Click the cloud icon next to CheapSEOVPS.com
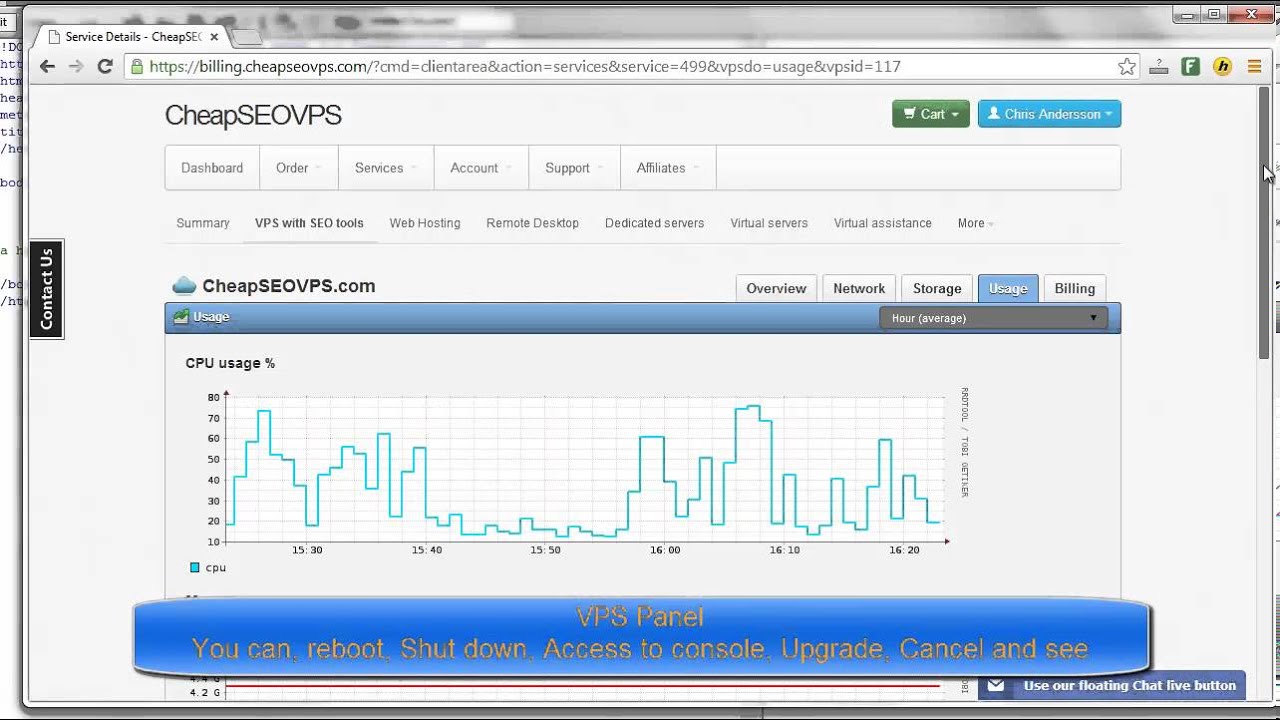This screenshot has width=1280, height=720. click(x=184, y=286)
